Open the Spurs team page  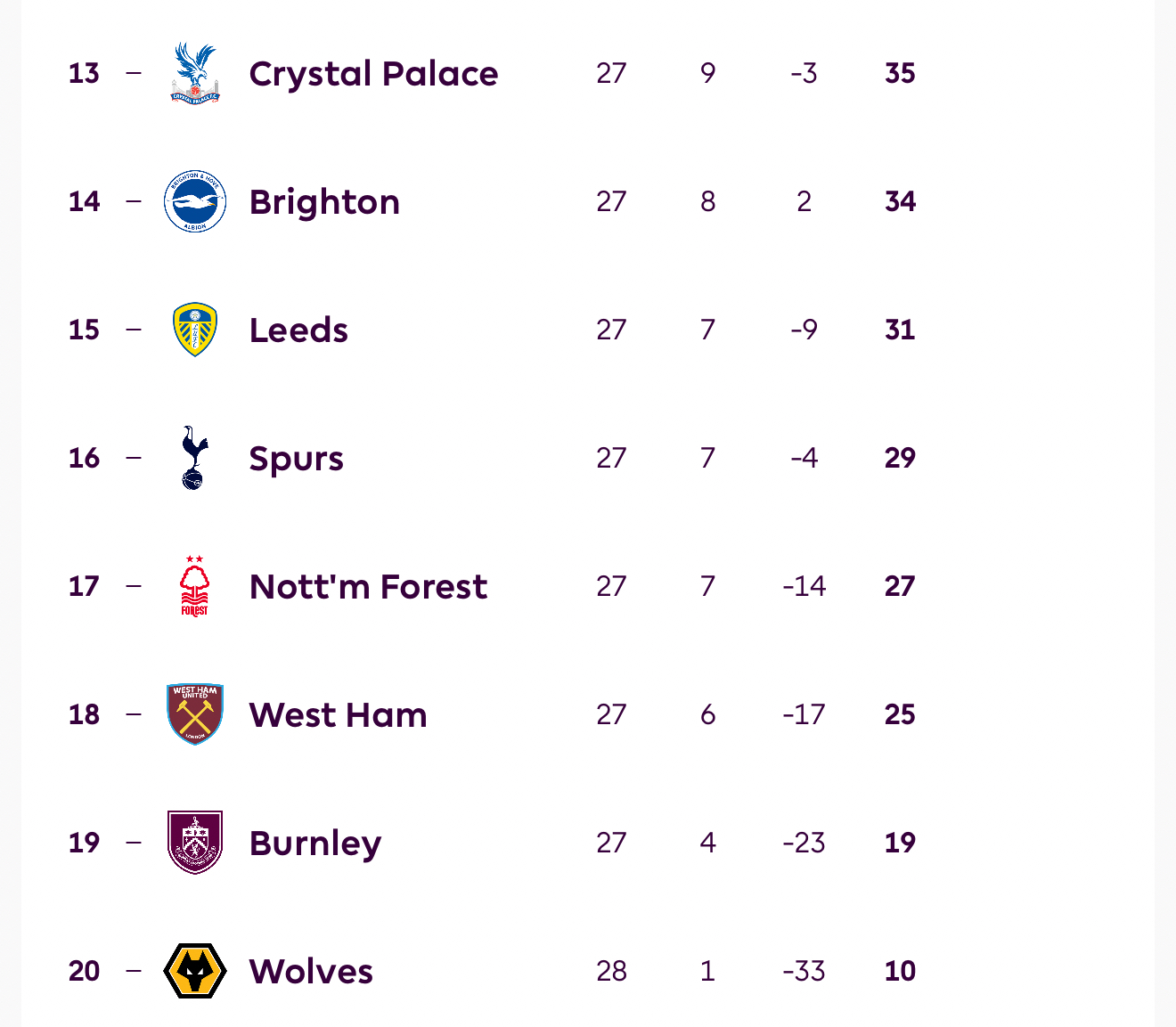tap(296, 459)
